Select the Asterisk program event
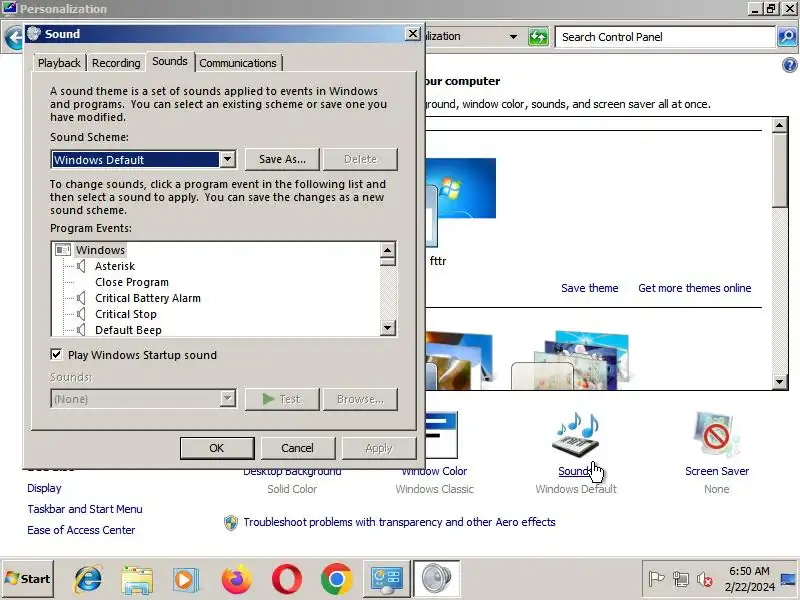 pos(115,266)
